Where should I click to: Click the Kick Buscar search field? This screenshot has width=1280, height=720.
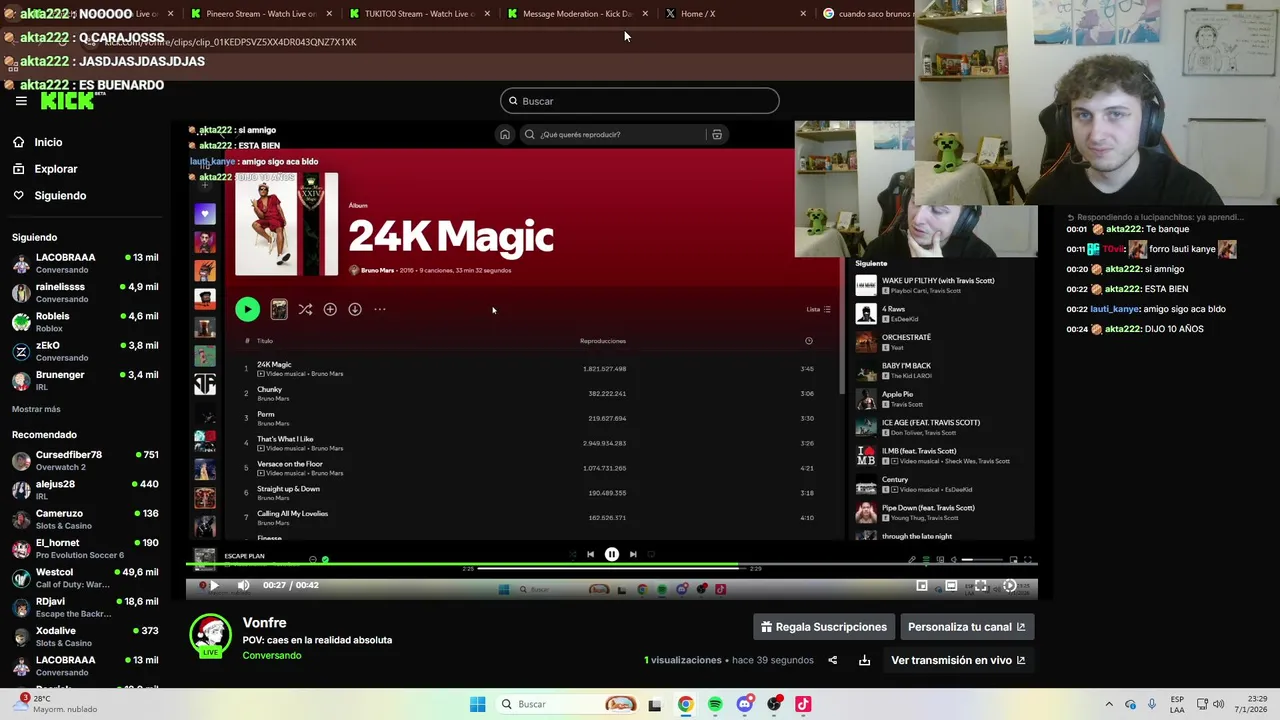tap(640, 101)
